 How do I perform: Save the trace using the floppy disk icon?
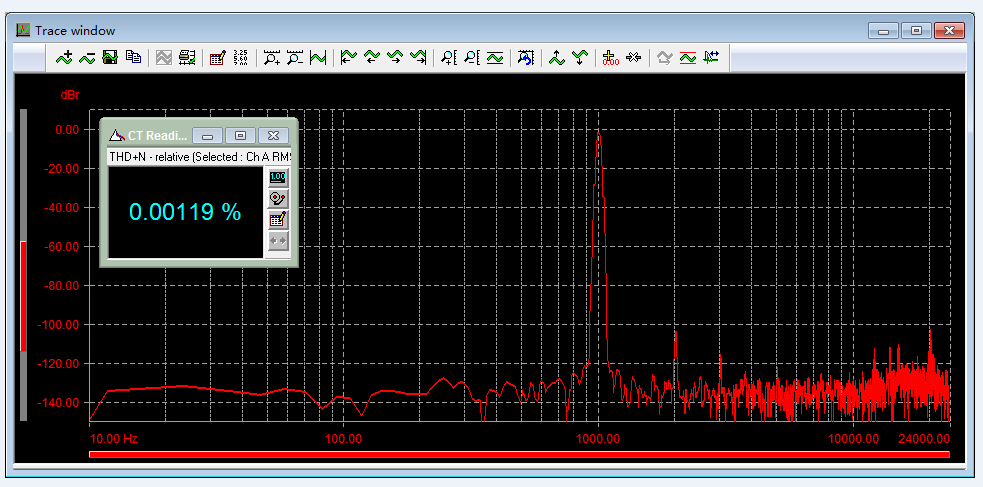click(x=110, y=58)
